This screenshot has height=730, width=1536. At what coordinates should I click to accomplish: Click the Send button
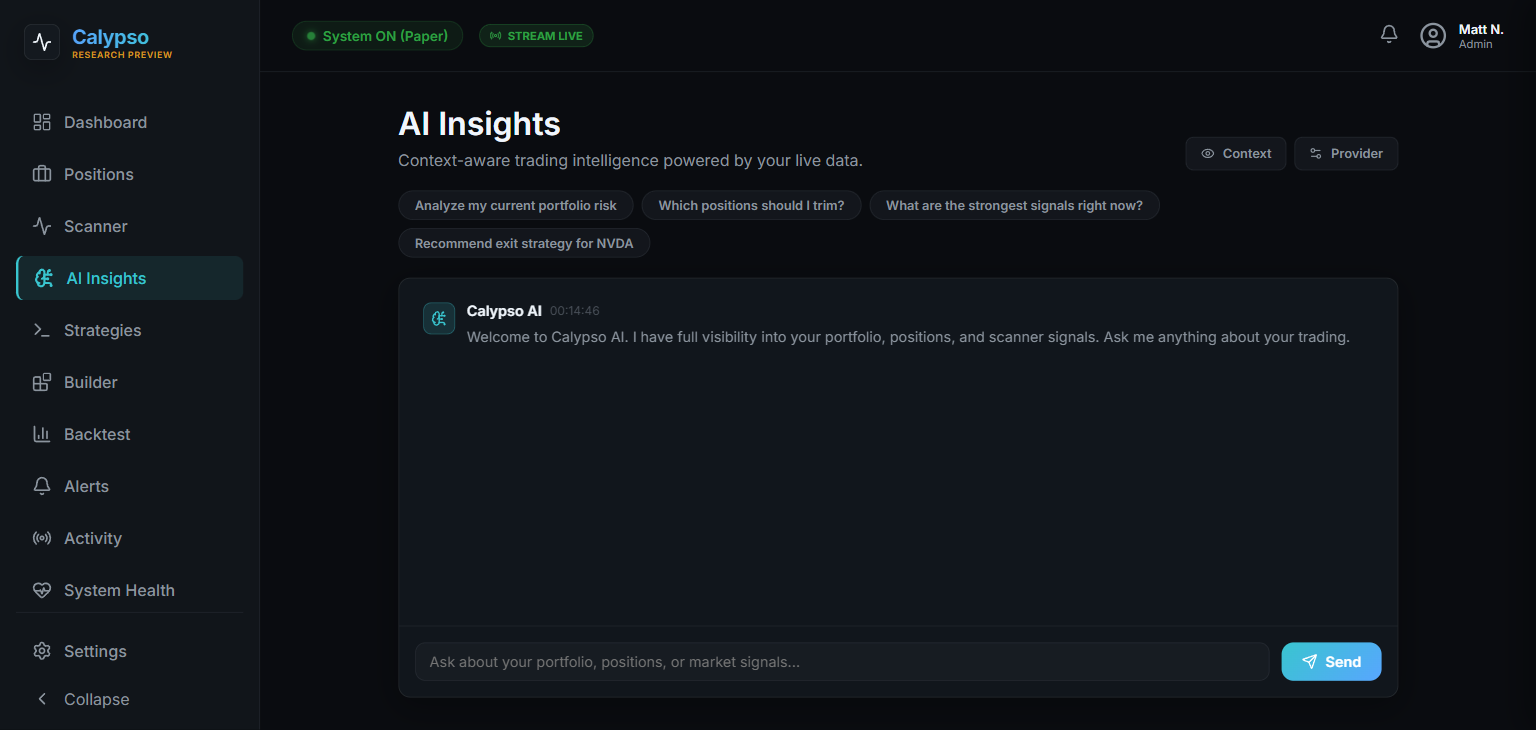(1331, 661)
